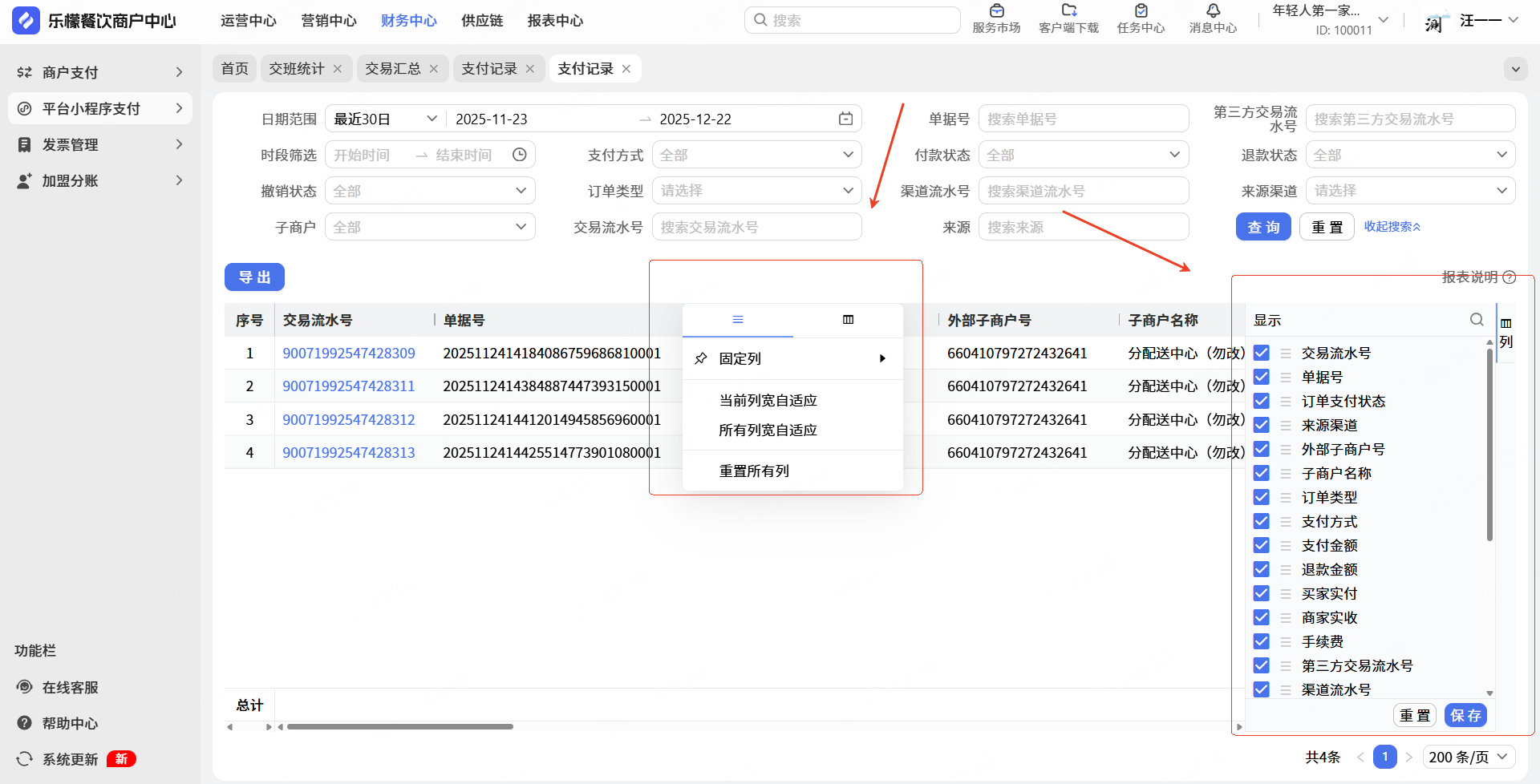Switch to the 首页 tab
The image size is (1540, 784).
235,69
